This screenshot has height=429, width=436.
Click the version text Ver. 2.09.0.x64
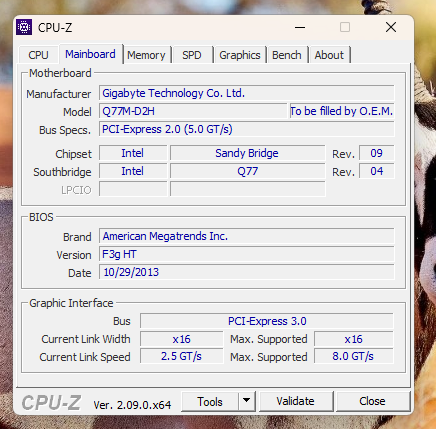(132, 405)
